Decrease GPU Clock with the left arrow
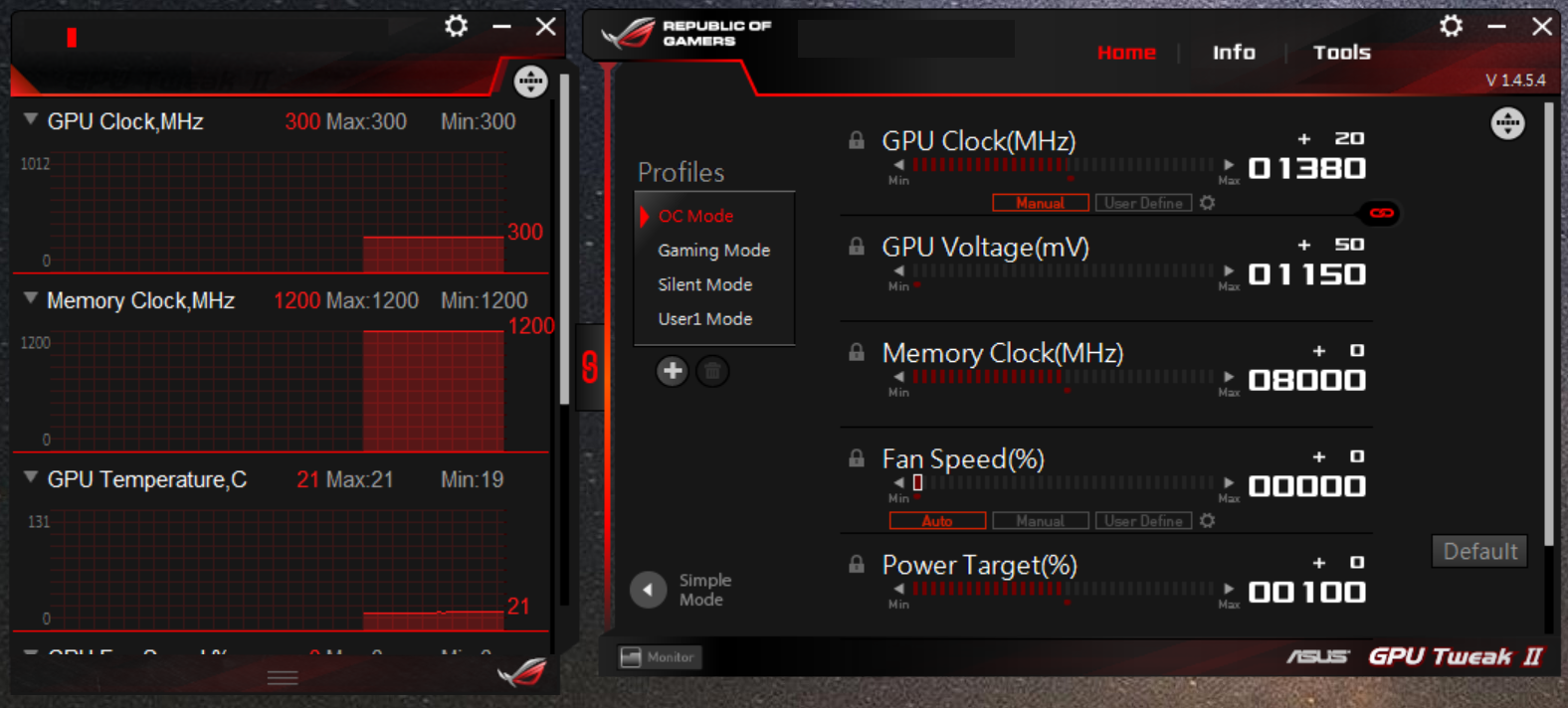Image resolution: width=1568 pixels, height=708 pixels. pyautogui.click(x=899, y=165)
